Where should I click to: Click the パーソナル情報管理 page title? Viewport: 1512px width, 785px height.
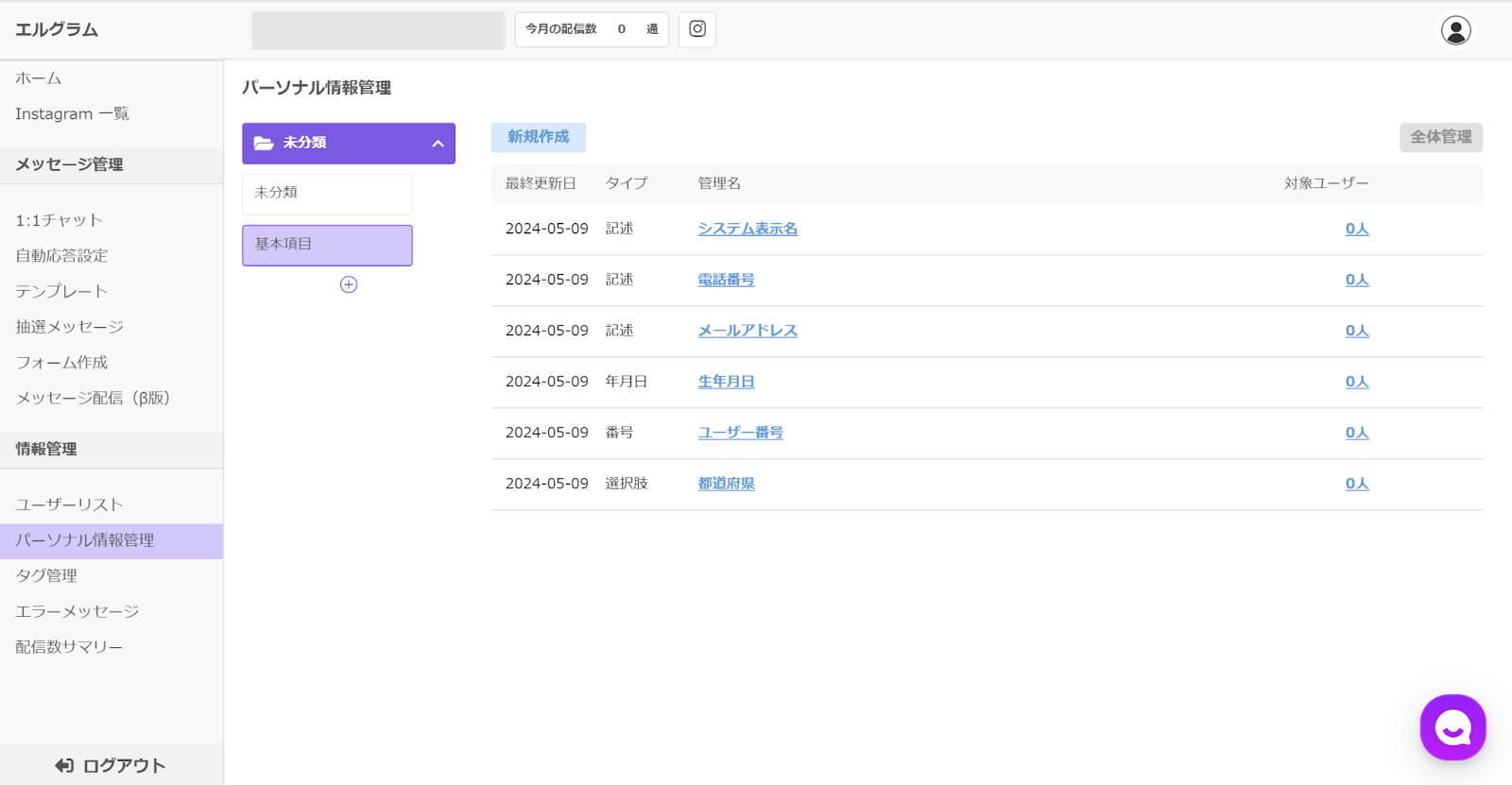pyautogui.click(x=317, y=88)
